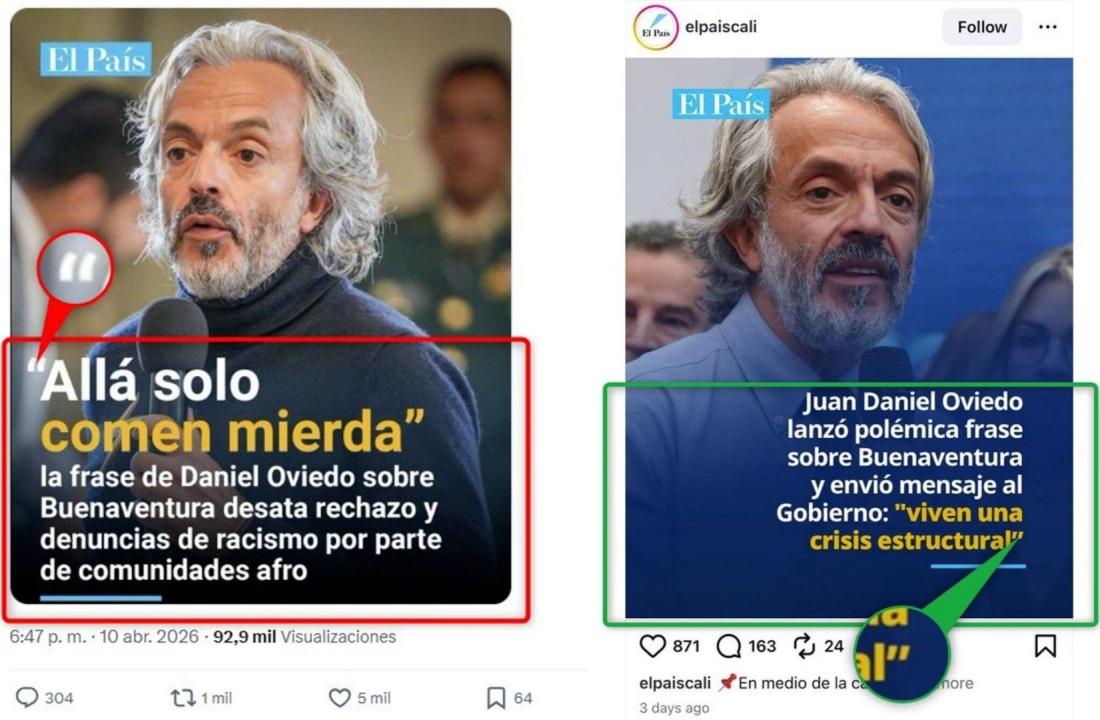Open the 'crisis estructural' post image

(849, 338)
